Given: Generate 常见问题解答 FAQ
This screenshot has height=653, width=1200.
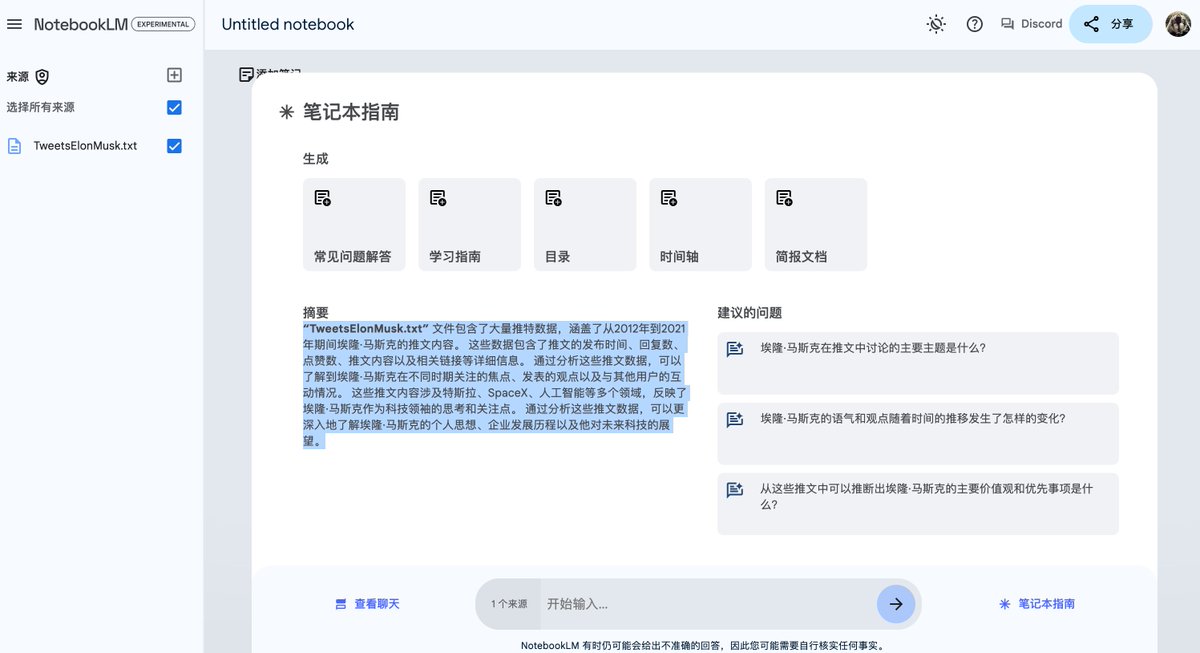Looking at the screenshot, I should point(354,224).
